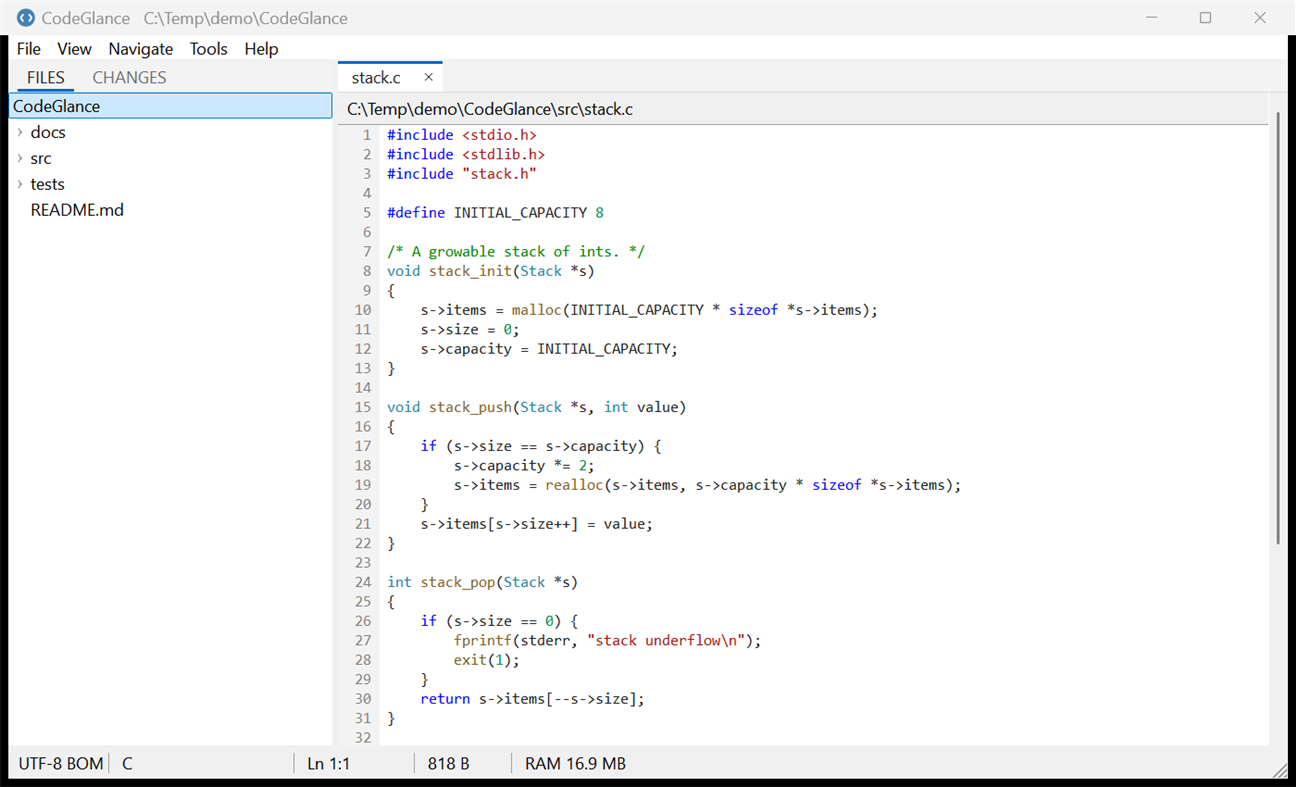Expand the tests folder
The height and width of the screenshot is (787, 1296).
pos(20,184)
